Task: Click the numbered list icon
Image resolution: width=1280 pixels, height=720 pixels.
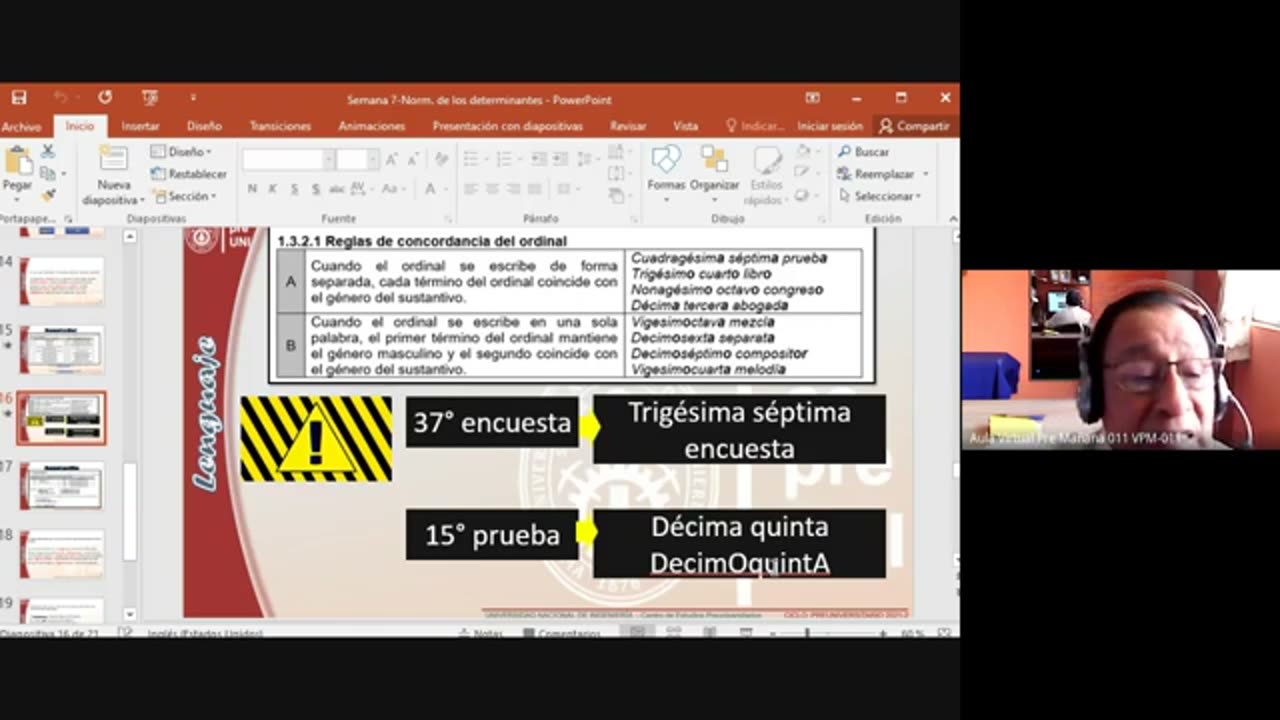Action: [506, 159]
